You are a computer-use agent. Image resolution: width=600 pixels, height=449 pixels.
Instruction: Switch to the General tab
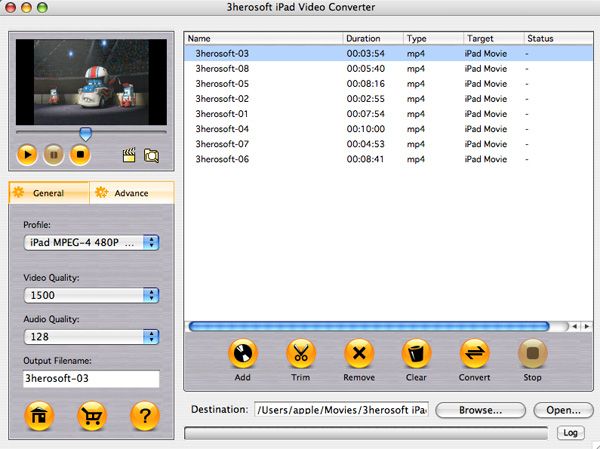click(x=49, y=193)
